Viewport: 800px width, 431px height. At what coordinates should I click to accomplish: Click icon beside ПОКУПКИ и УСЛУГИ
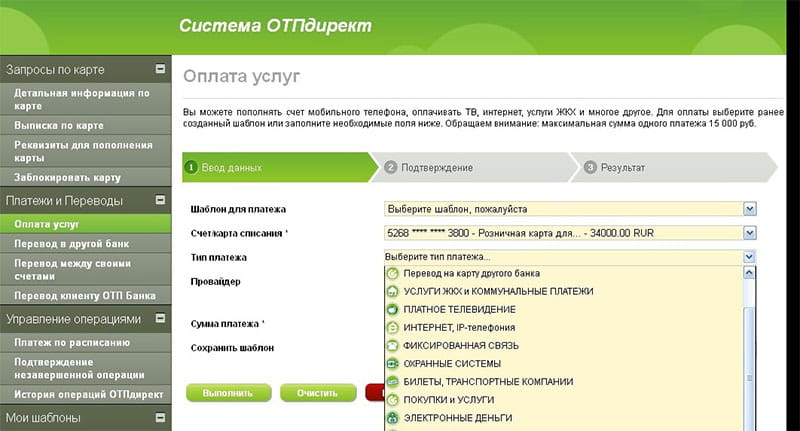(x=392, y=400)
